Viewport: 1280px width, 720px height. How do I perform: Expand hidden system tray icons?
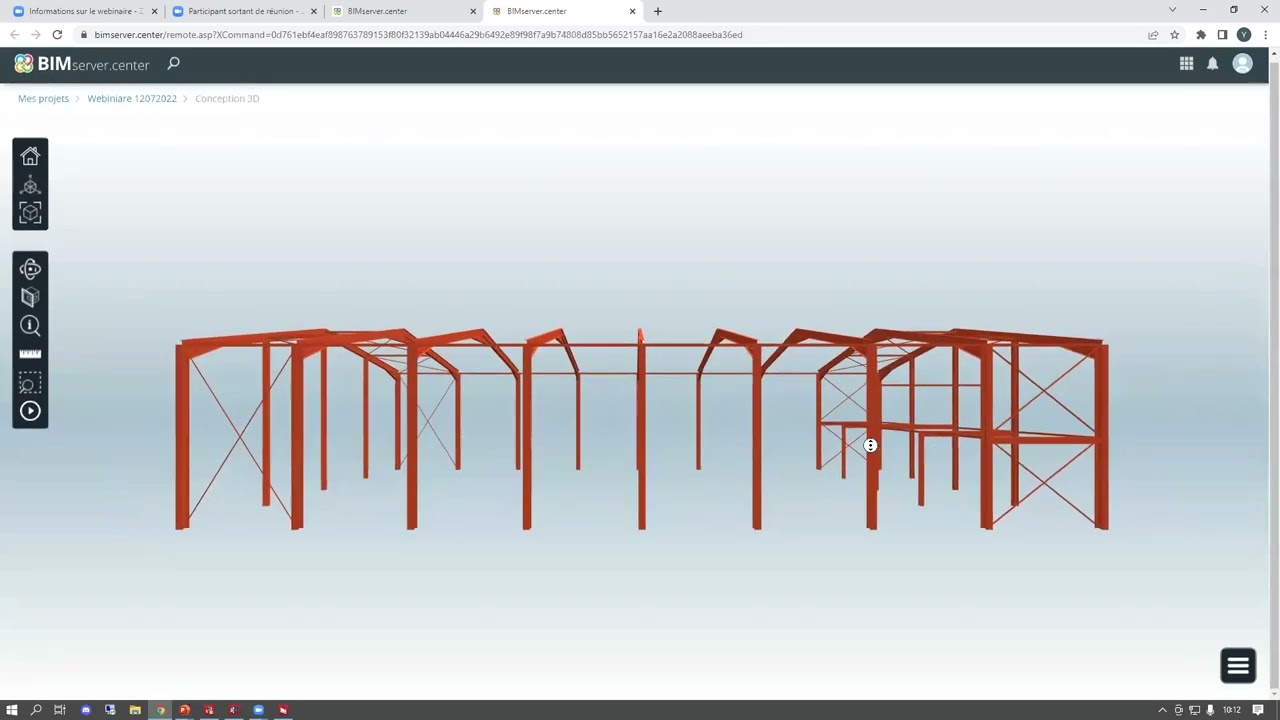click(x=1162, y=710)
